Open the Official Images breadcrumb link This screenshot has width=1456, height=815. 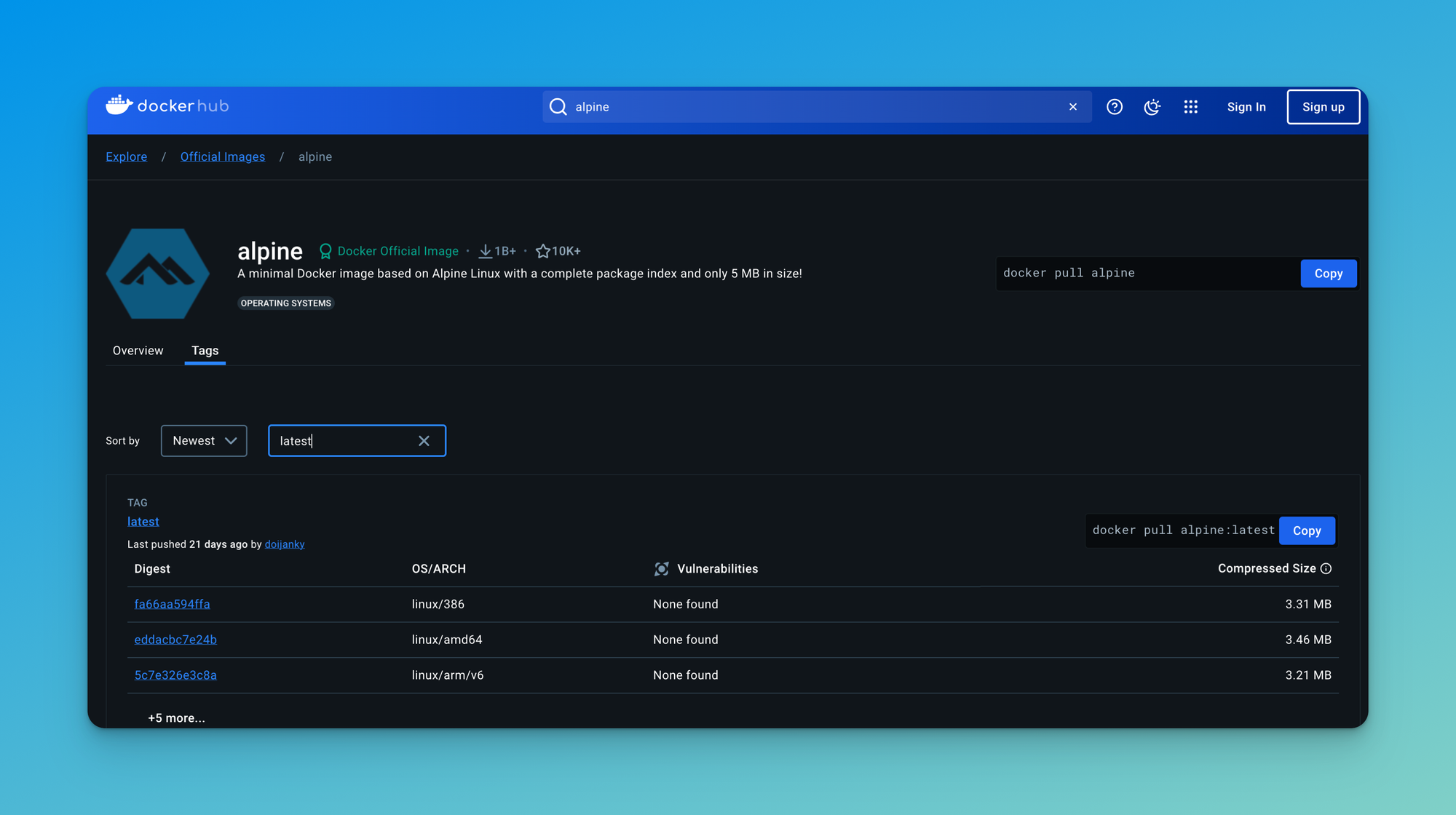[222, 157]
